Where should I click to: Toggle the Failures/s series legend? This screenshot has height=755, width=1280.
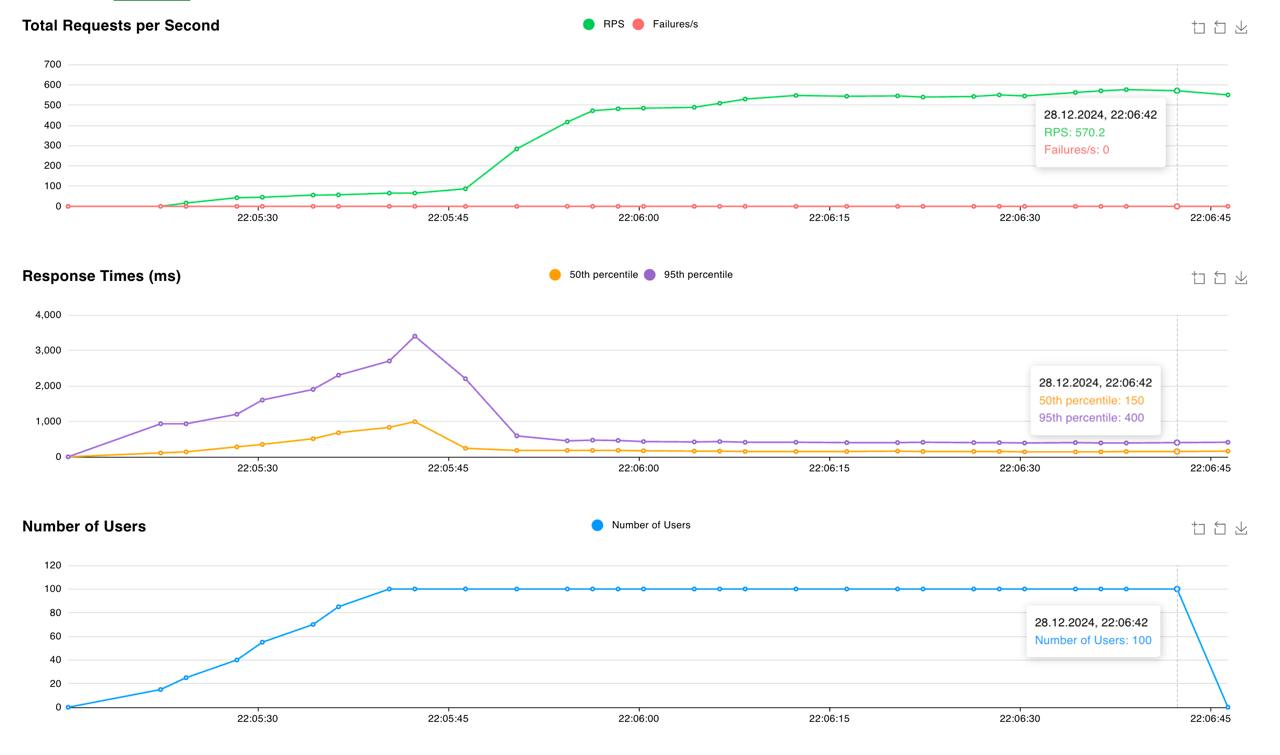tap(665, 24)
